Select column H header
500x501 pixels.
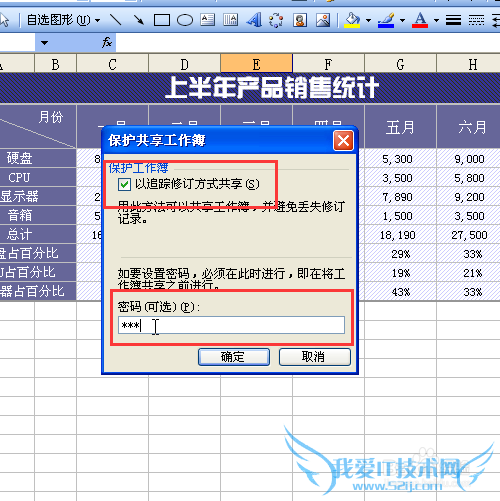pyautogui.click(x=468, y=64)
